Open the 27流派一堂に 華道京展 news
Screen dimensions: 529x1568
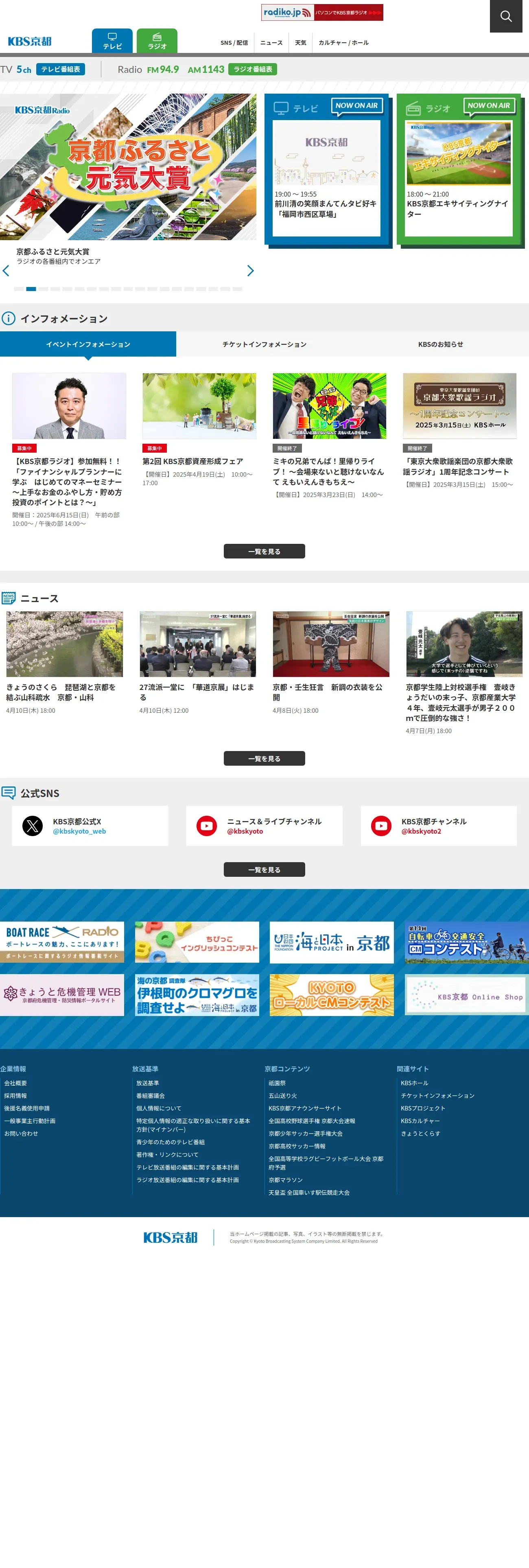(x=198, y=663)
